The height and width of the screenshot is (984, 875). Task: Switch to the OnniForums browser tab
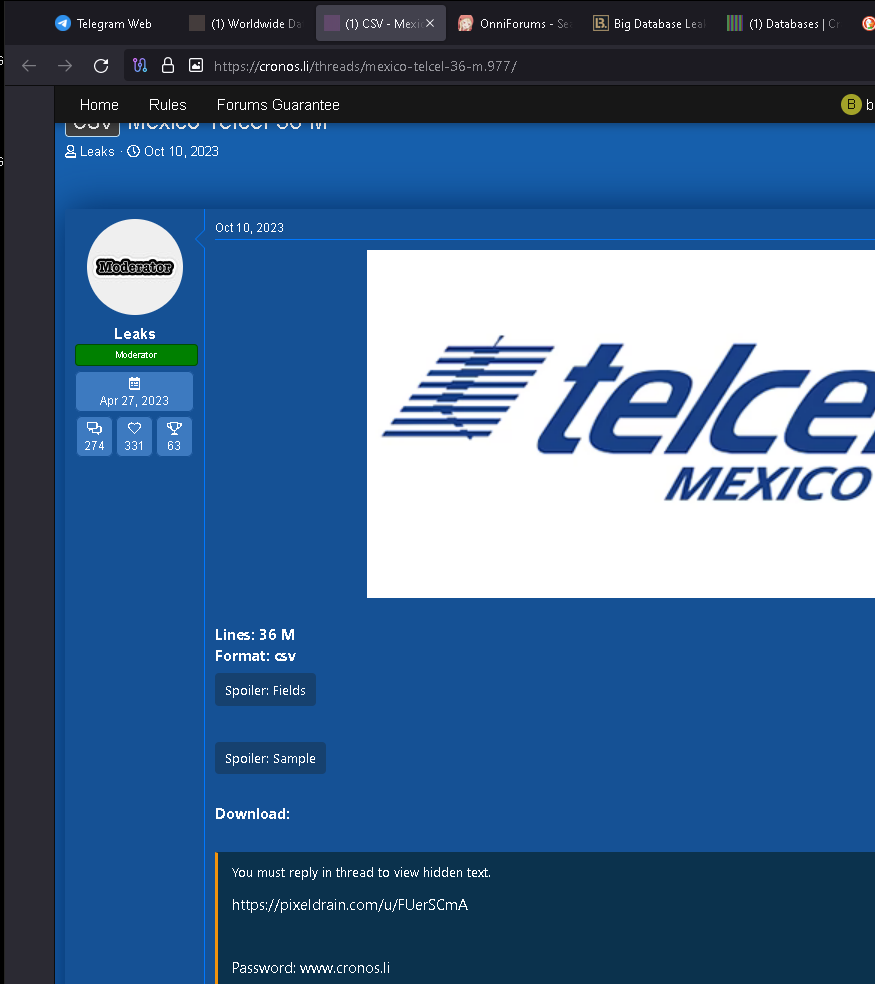click(513, 22)
